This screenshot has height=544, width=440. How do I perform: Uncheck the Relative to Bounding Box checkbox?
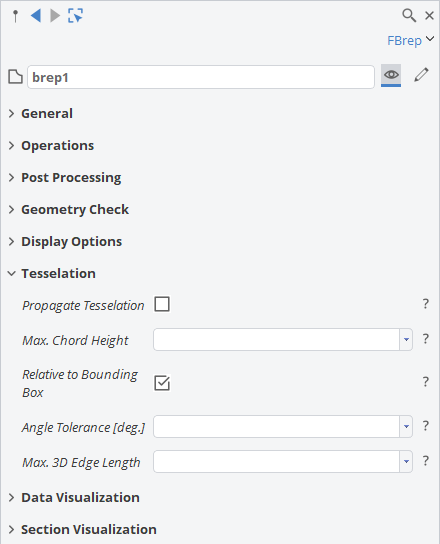[162, 383]
